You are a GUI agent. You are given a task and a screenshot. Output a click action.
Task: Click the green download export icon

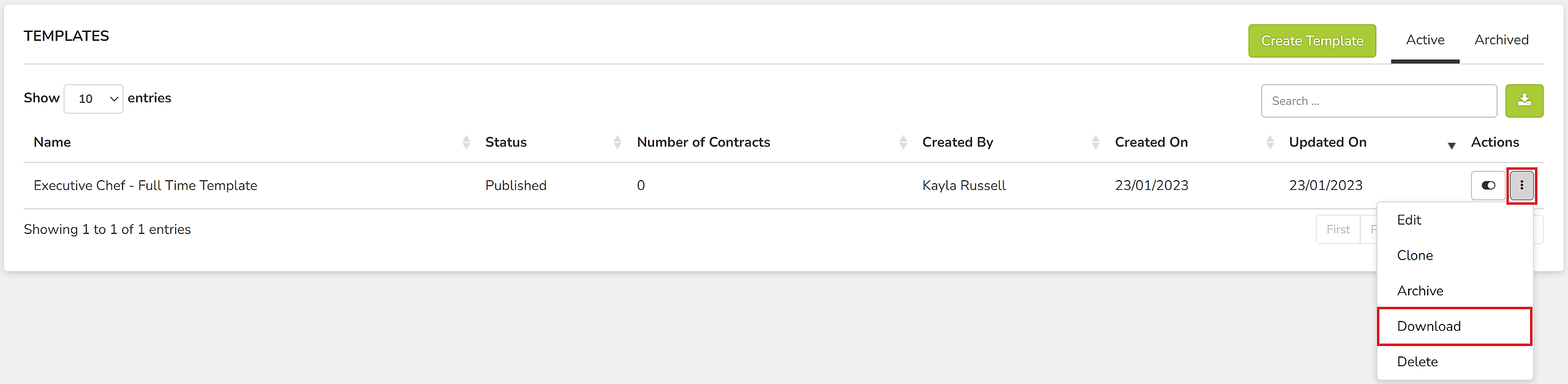coord(1524,100)
